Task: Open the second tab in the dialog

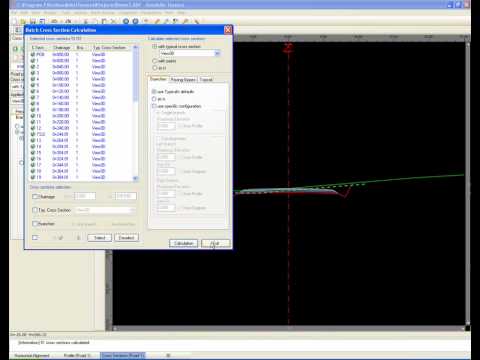Action: [183, 80]
